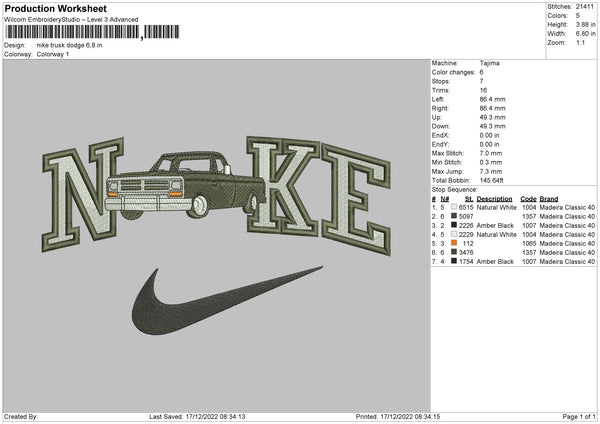Click 'Page 1 of 1' in the footer
The image size is (600, 424).
tap(579, 417)
